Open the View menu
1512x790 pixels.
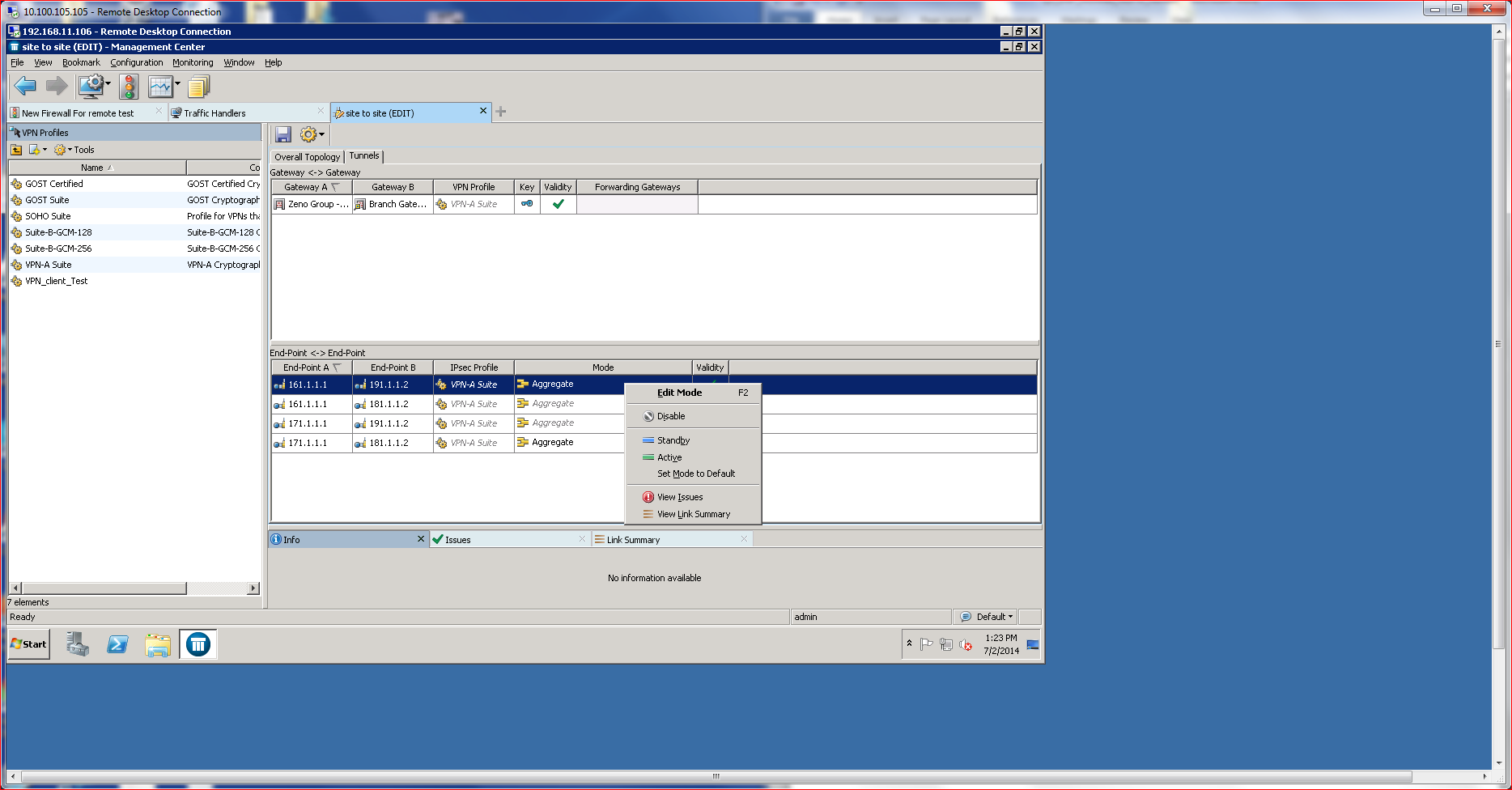click(x=43, y=62)
